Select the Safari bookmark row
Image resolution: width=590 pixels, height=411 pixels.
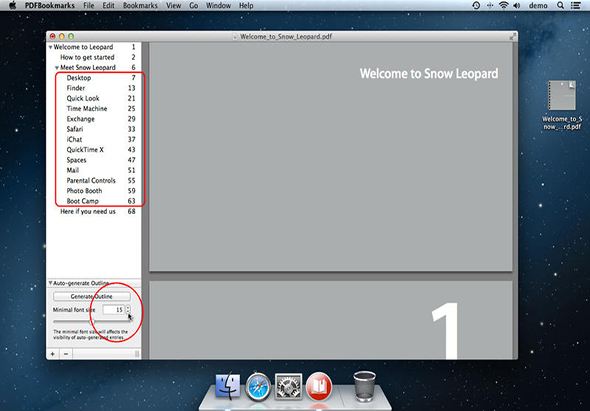94,129
